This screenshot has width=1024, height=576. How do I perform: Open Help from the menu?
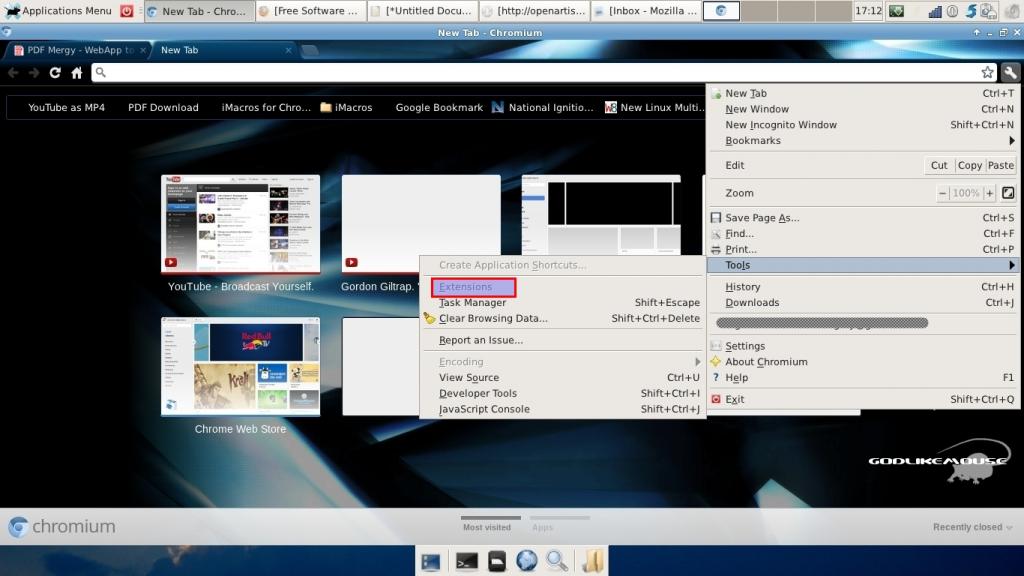coord(862,377)
